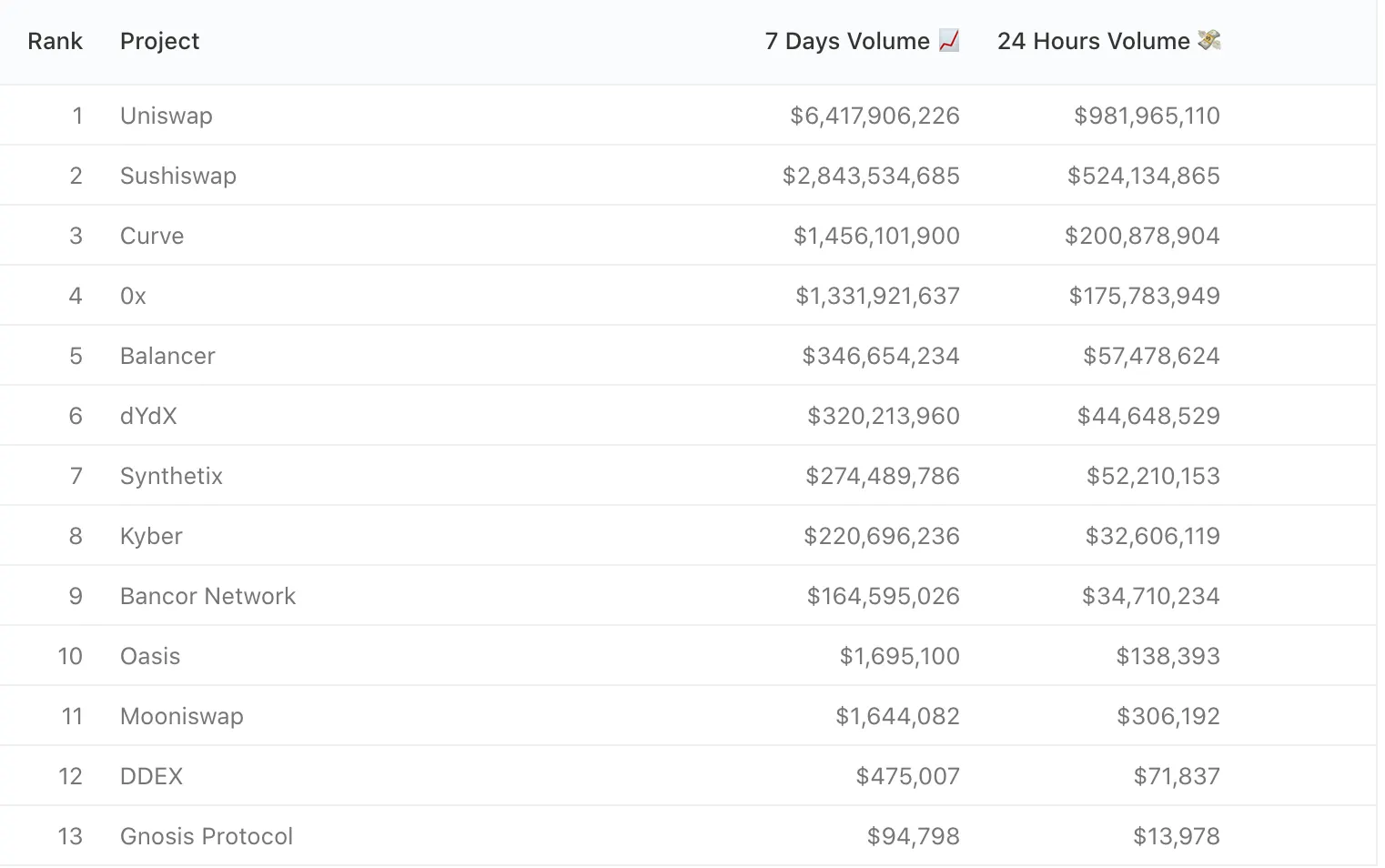Select the Mooniswap table row
Screen dimensions: 1385x868
692,716
